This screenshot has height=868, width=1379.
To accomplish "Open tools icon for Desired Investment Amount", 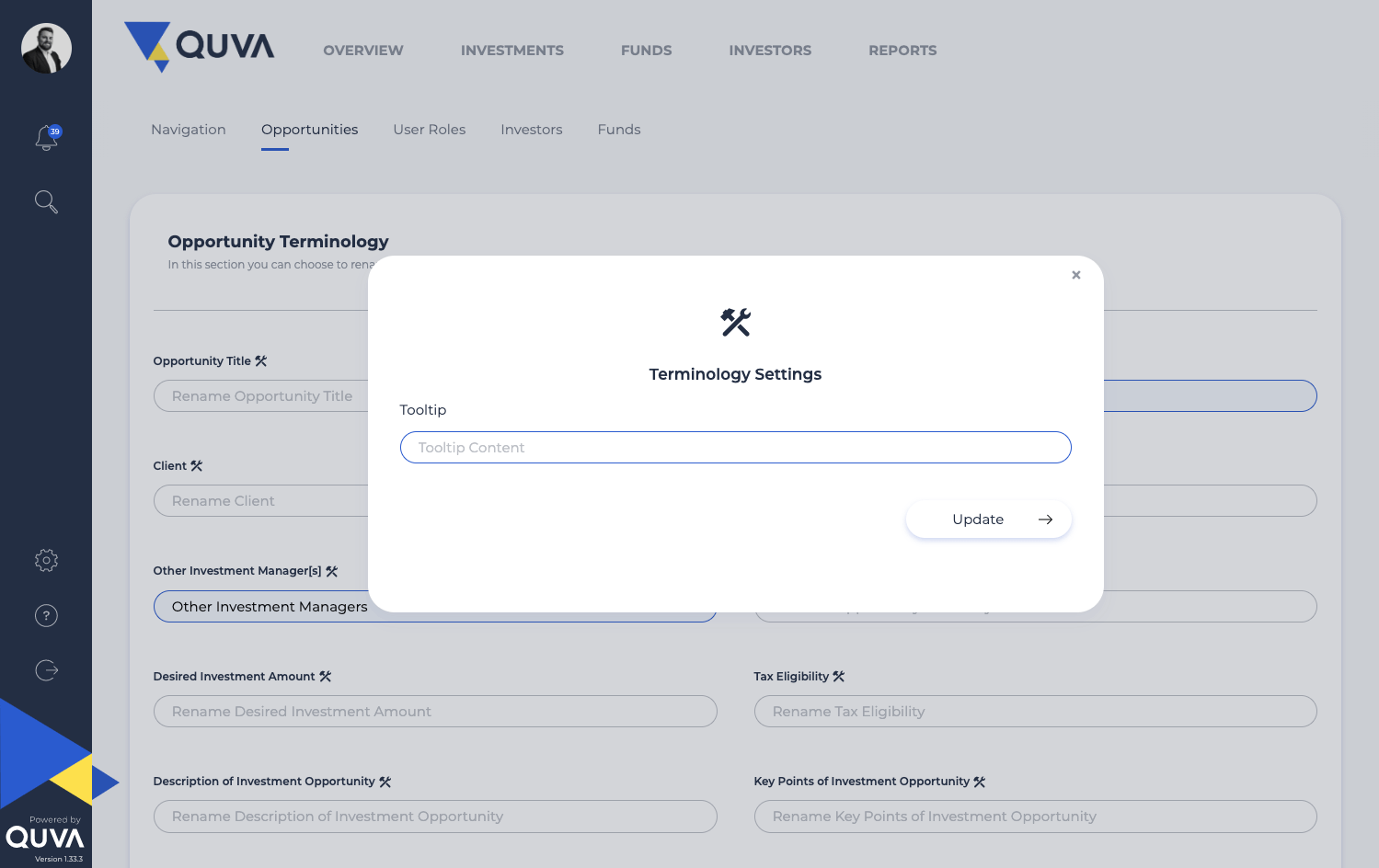I will [325, 677].
